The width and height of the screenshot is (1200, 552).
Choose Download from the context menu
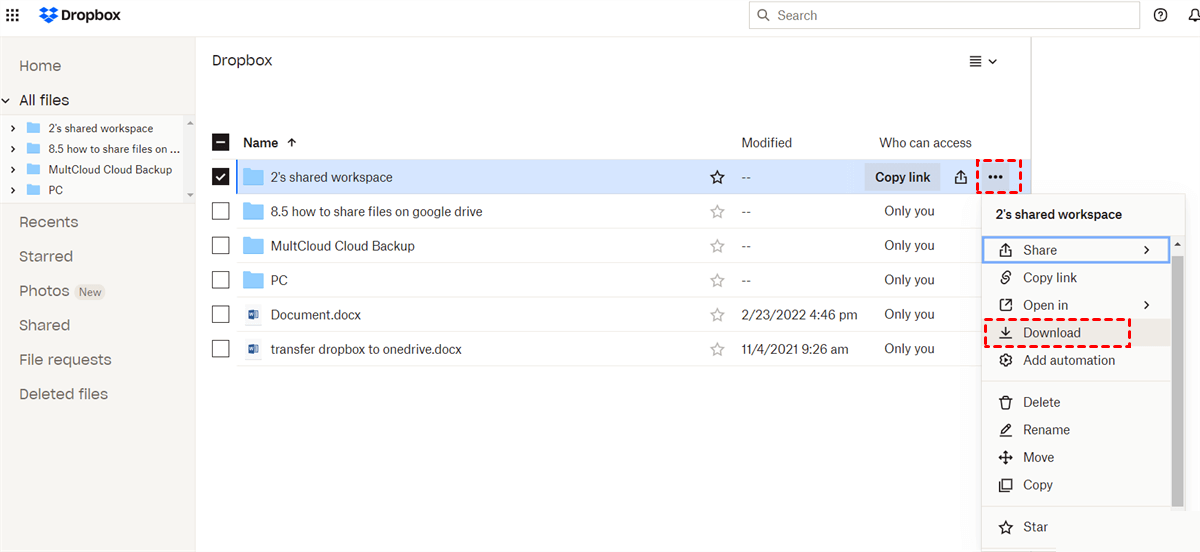coord(1051,333)
